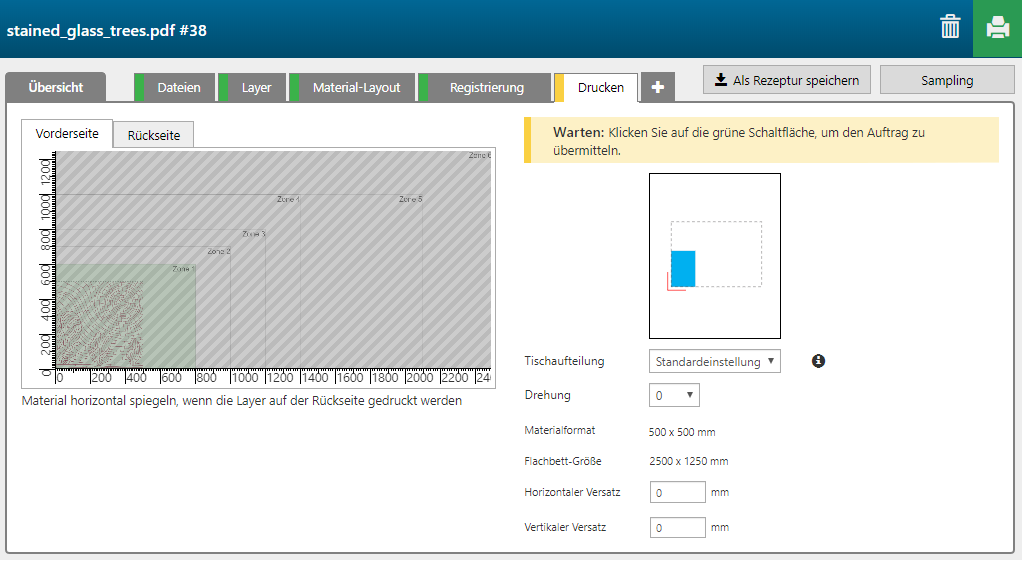Open the Tischaufteilung dropdown
This screenshot has width=1022, height=561.
714,362
